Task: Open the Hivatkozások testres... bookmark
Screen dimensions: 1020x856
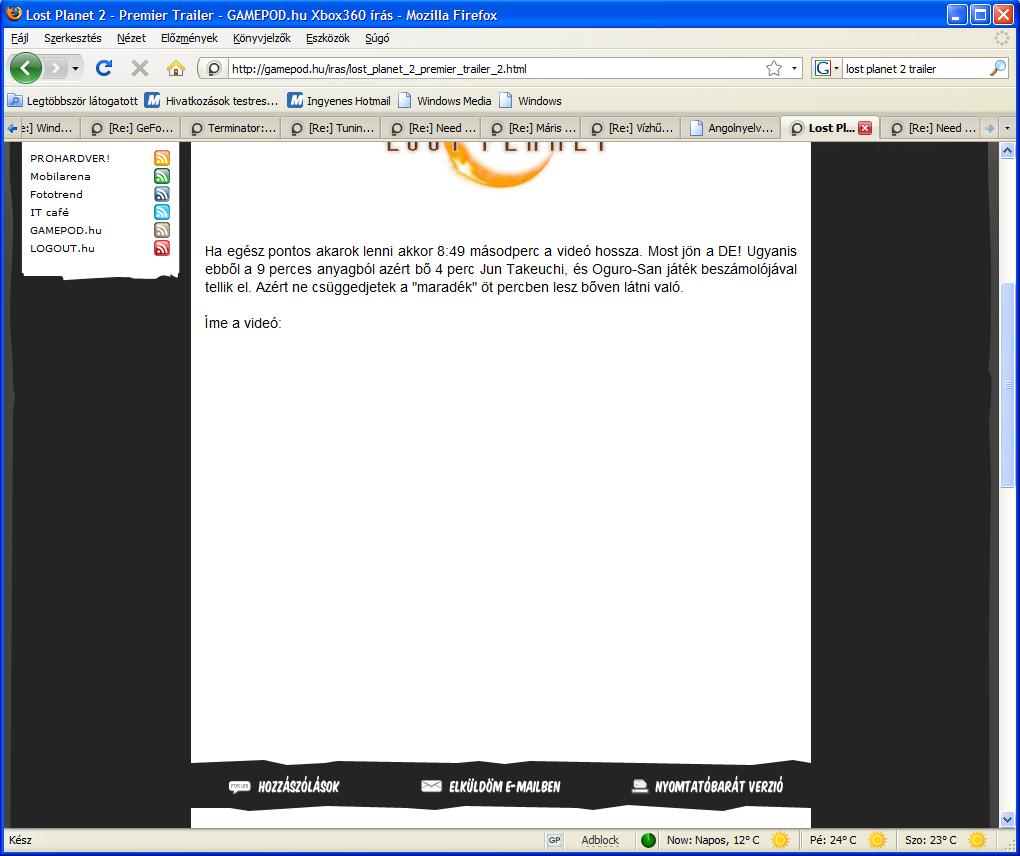Action: click(211, 101)
